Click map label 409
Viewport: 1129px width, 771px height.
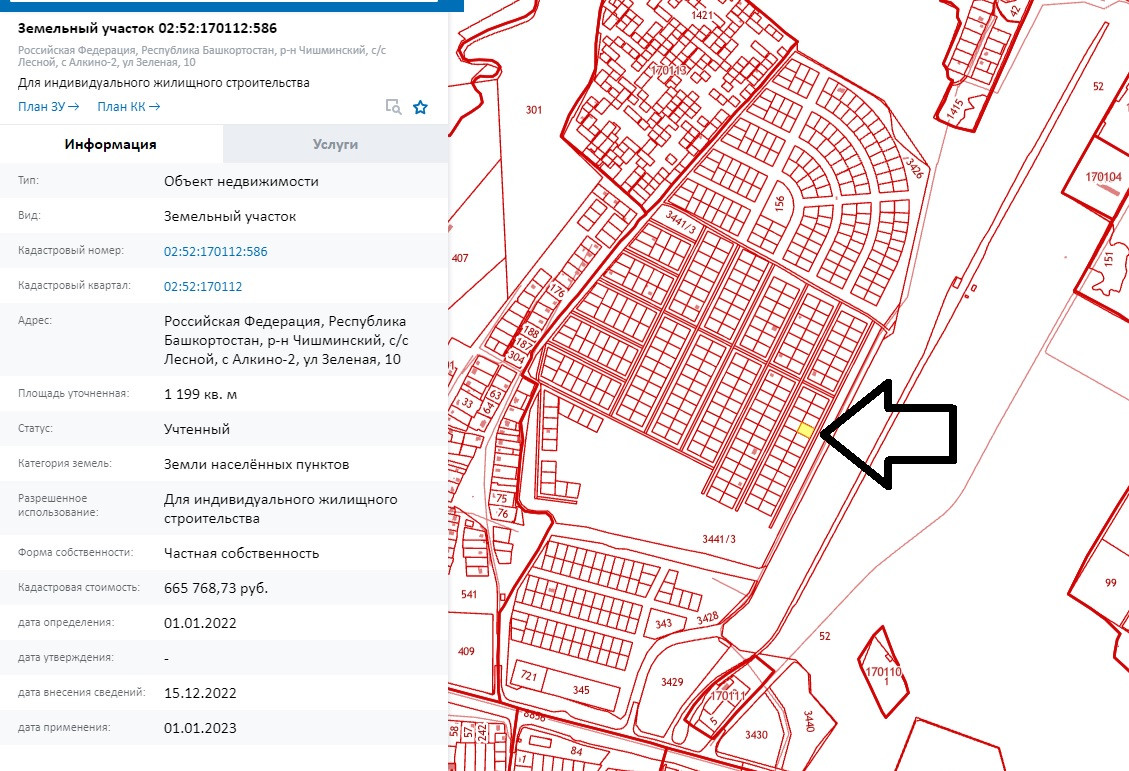coord(466,651)
